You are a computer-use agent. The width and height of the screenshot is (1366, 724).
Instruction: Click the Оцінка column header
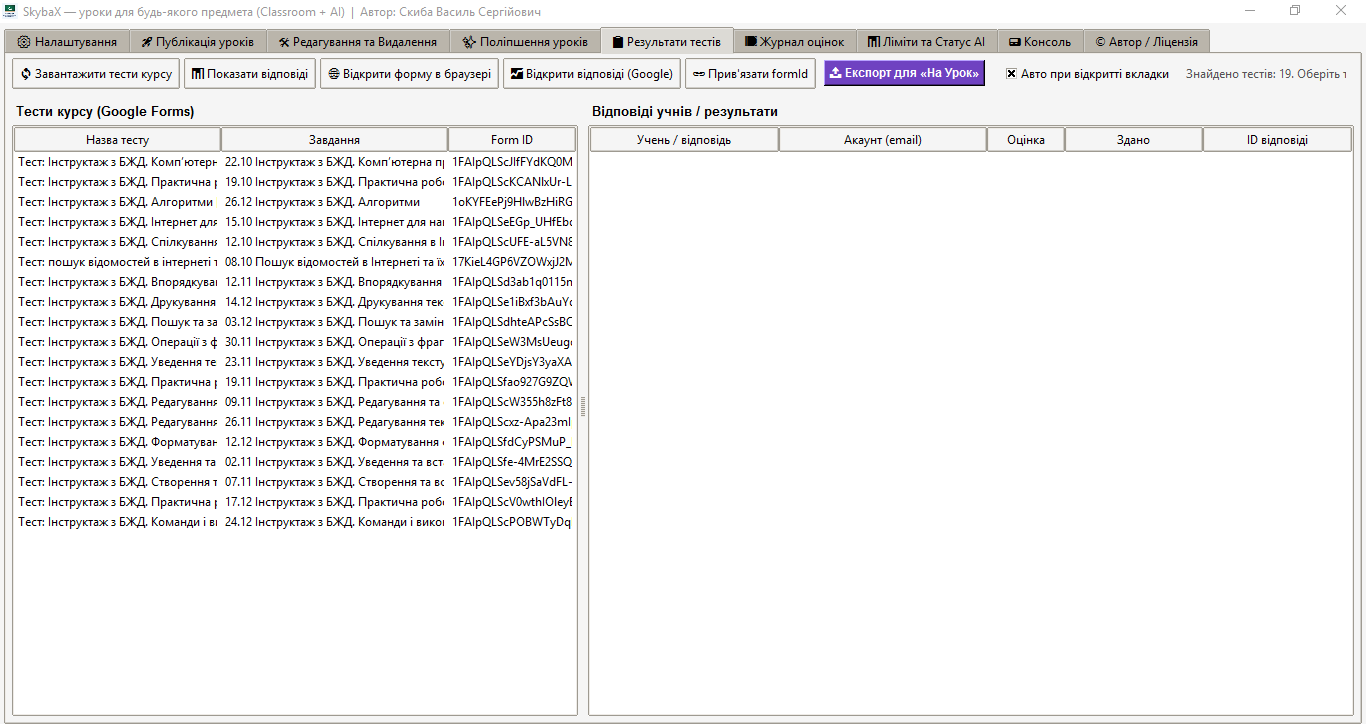(1026, 140)
